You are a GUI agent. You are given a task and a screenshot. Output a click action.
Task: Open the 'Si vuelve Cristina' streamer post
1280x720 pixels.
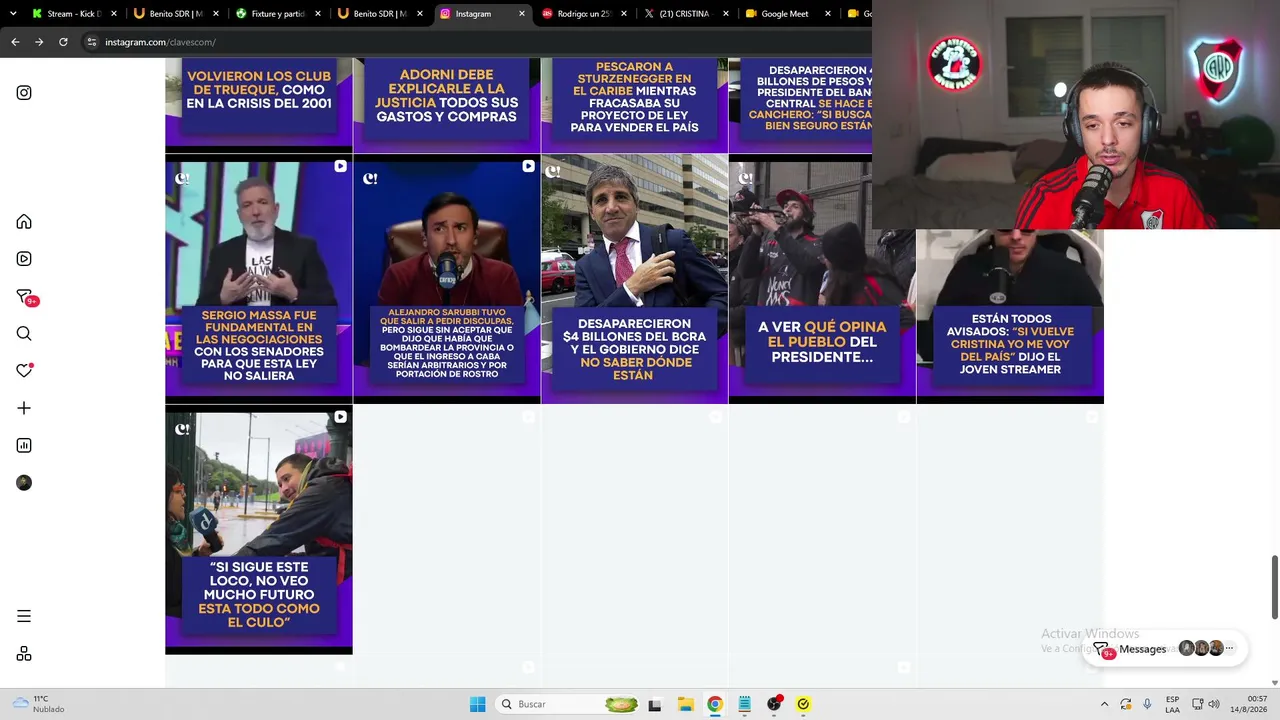click(1010, 317)
